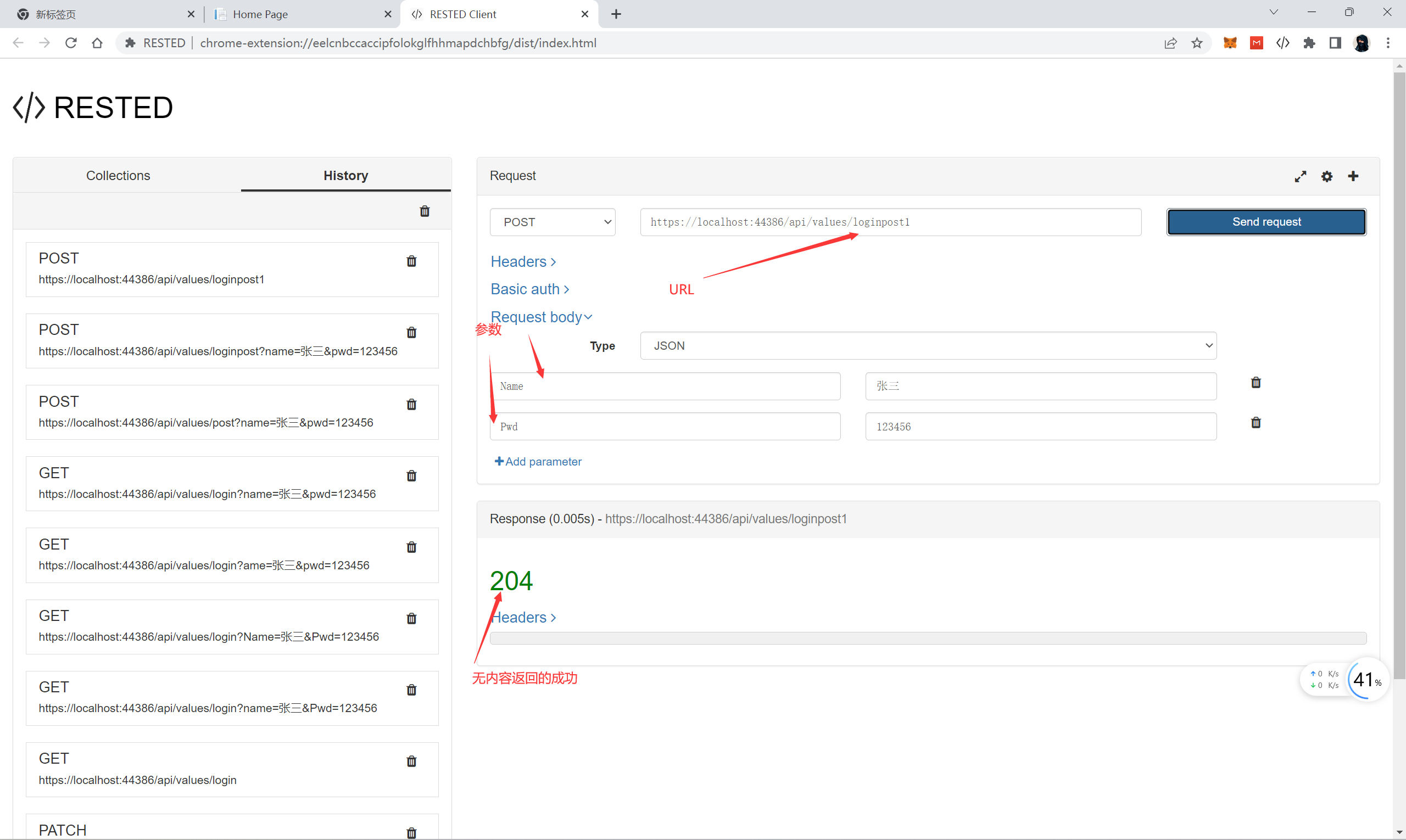The width and height of the screenshot is (1406, 840).
Task: Open the request settings gear icon
Action: point(1327,176)
